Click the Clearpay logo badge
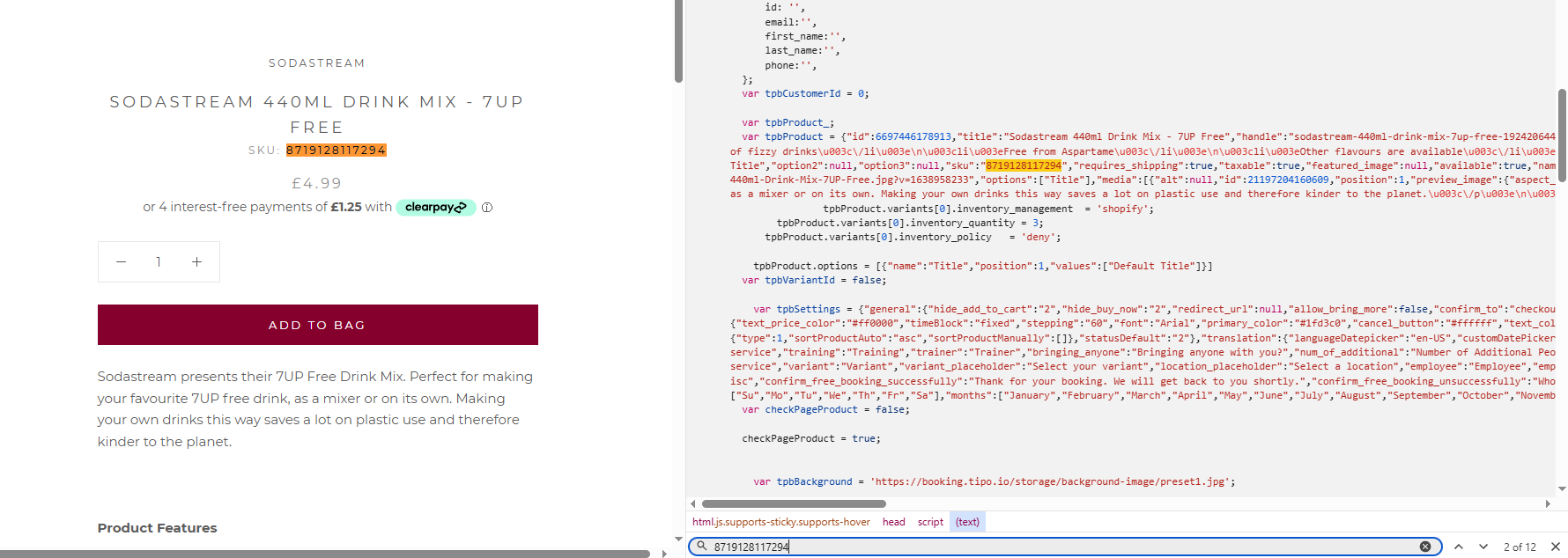The image size is (1568, 558). pos(436,208)
